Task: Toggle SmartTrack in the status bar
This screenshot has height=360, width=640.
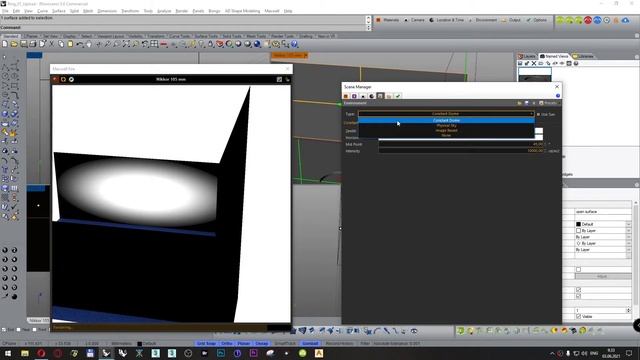Action: [285, 344]
